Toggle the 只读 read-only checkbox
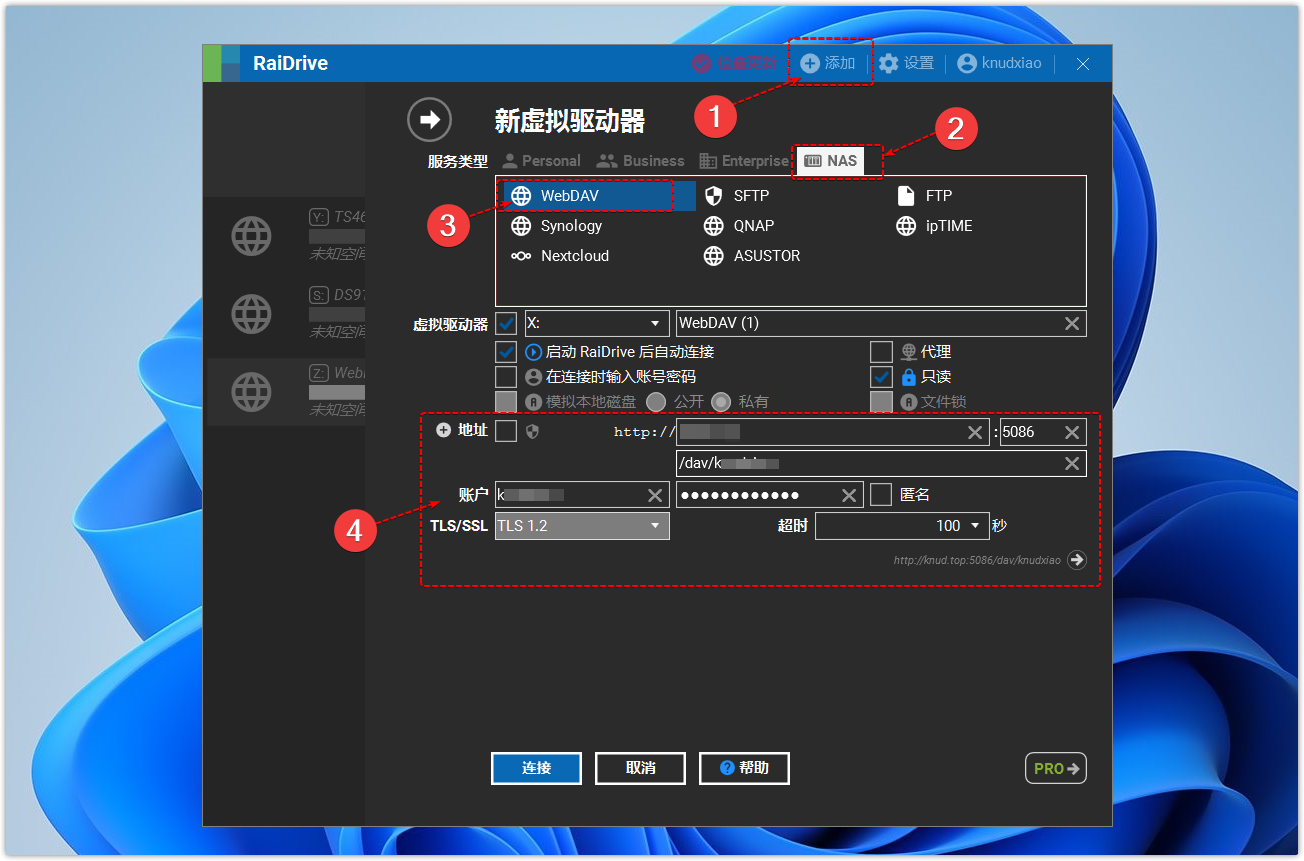This screenshot has height=861, width=1304. click(881, 377)
